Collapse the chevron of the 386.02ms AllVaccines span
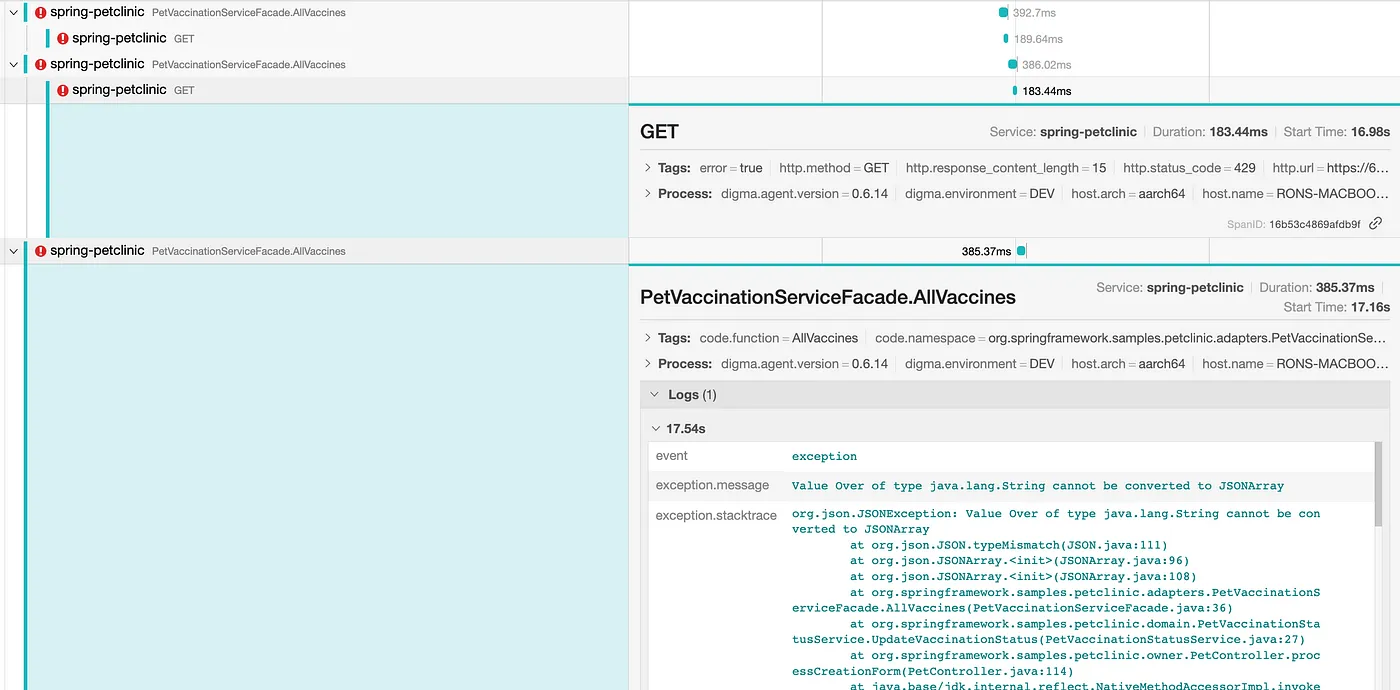Image resolution: width=1400 pixels, height=690 pixels. [14, 64]
